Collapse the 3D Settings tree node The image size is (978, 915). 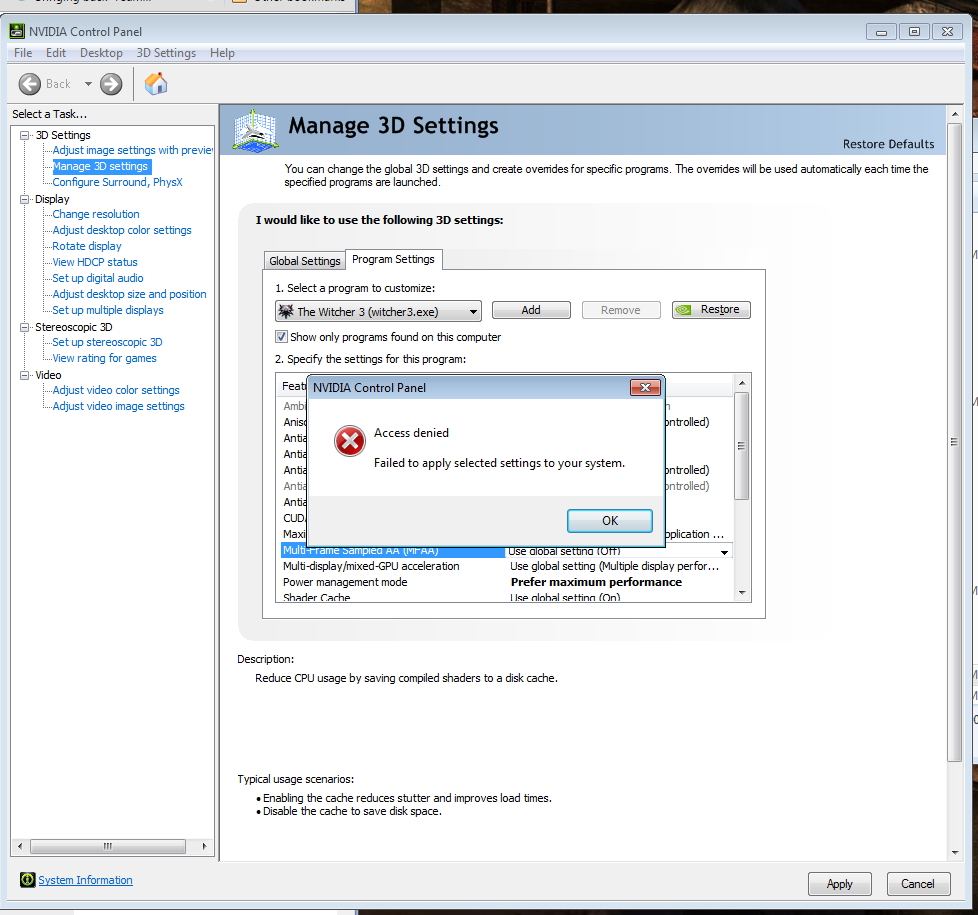tap(24, 135)
